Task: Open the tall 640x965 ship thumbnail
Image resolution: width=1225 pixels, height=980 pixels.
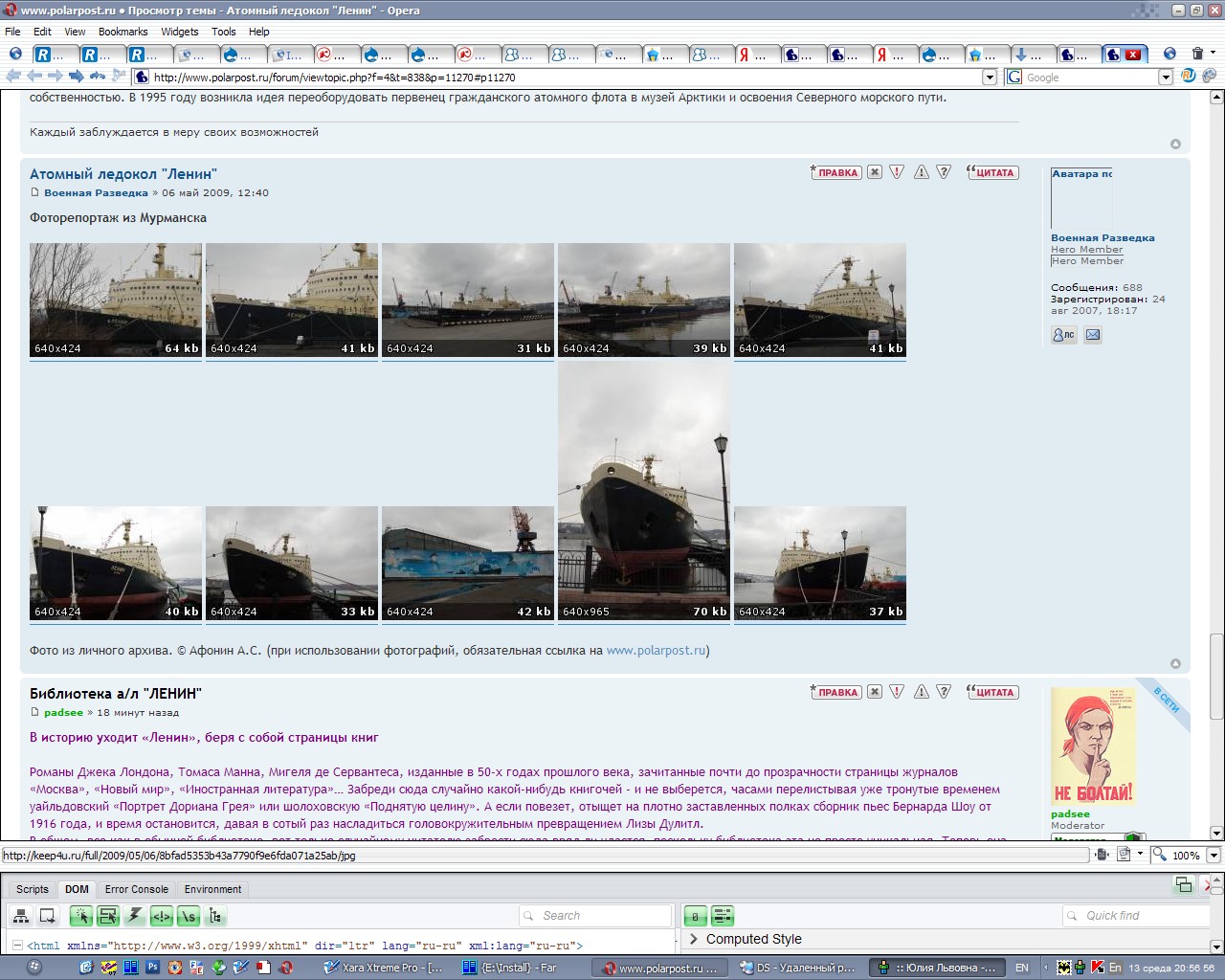Action: click(x=643, y=492)
